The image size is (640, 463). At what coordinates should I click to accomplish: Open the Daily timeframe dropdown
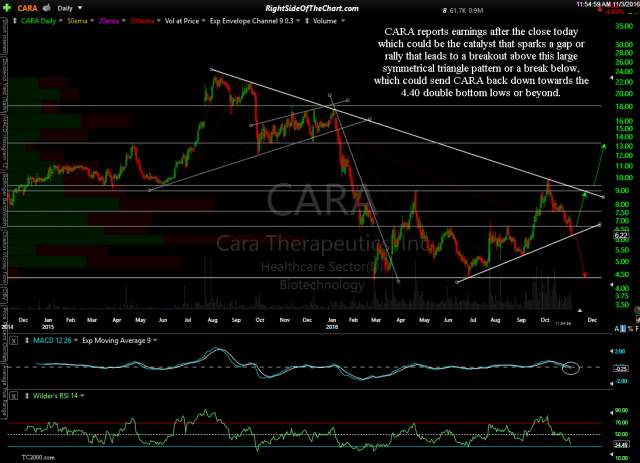(70, 8)
